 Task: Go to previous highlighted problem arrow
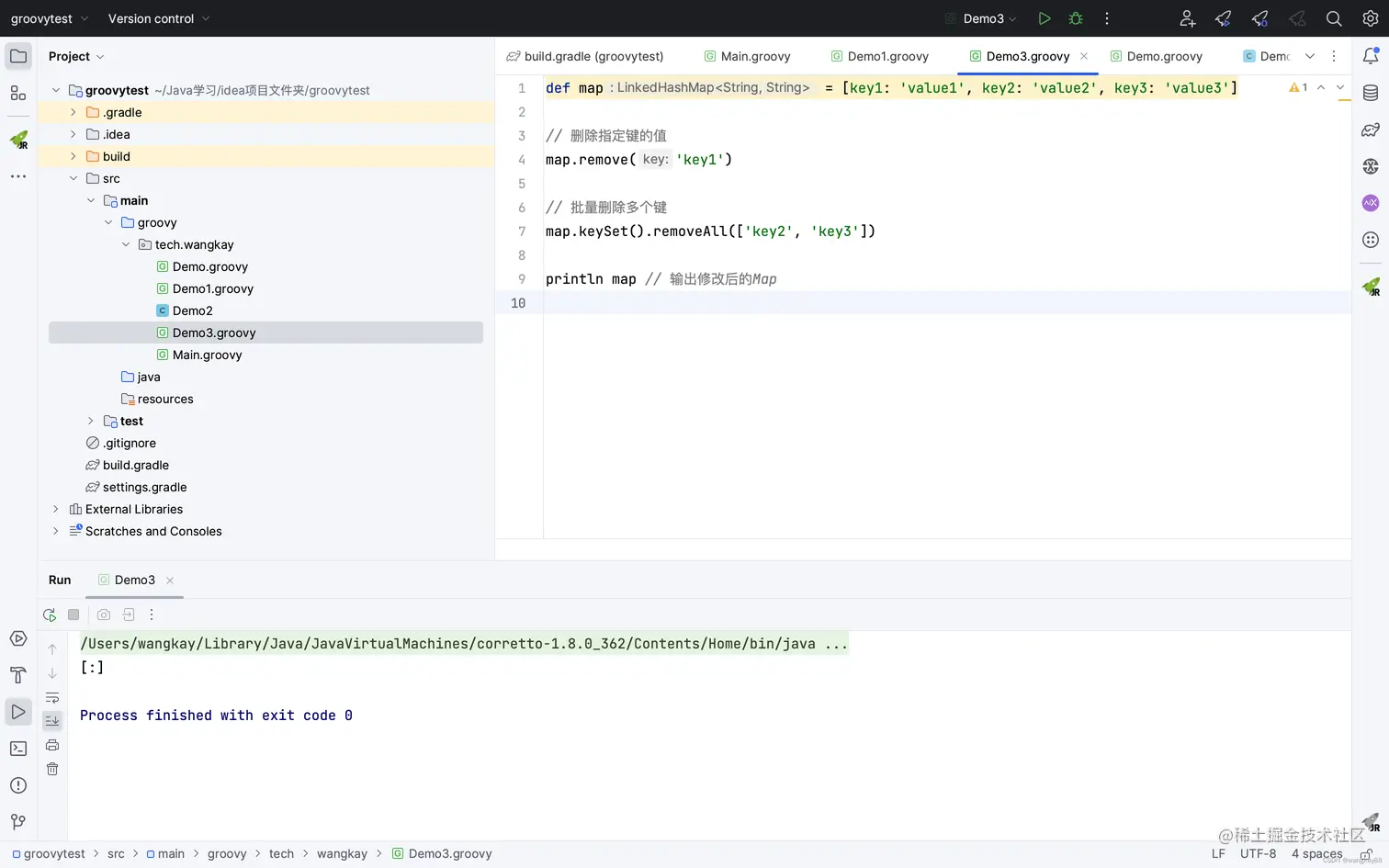(x=1321, y=87)
